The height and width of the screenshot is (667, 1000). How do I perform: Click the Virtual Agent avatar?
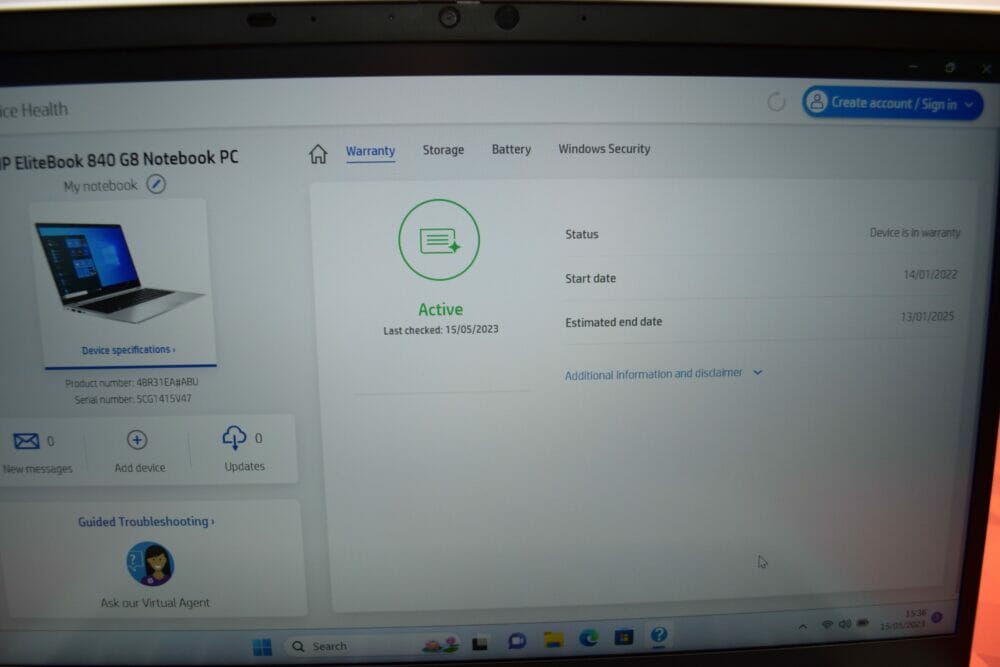pos(150,564)
